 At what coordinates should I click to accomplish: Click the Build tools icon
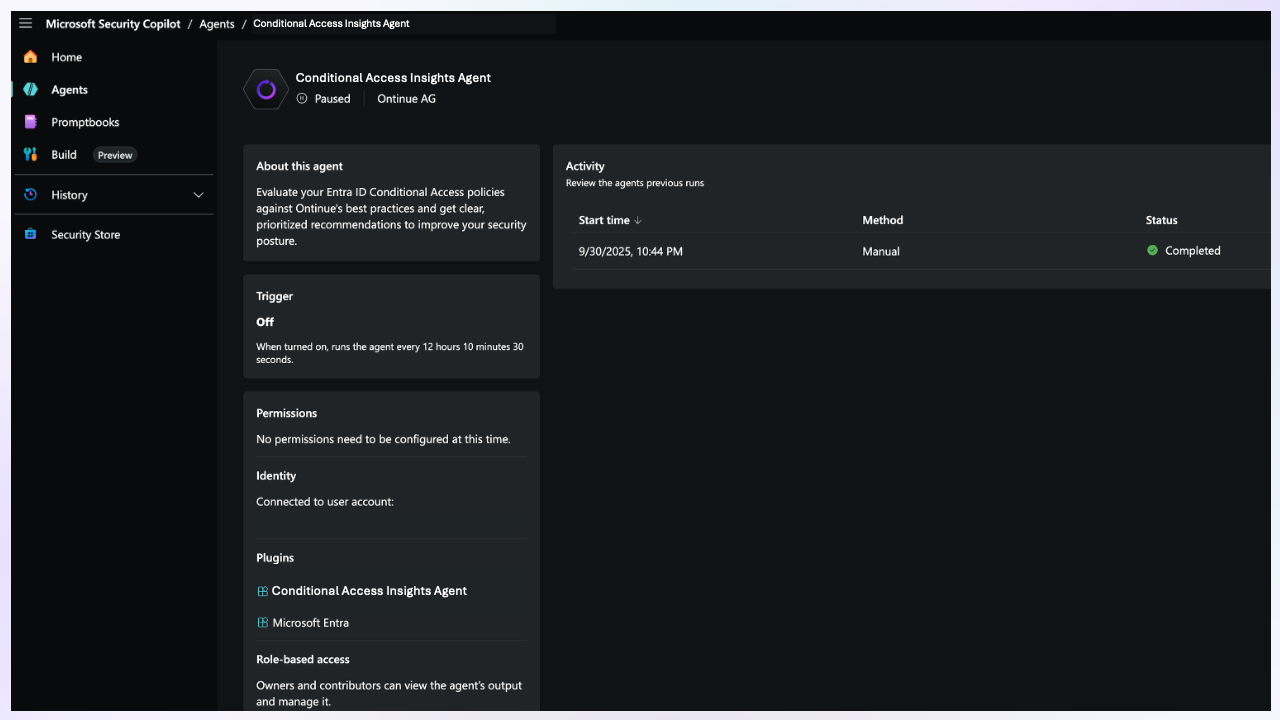point(30,155)
